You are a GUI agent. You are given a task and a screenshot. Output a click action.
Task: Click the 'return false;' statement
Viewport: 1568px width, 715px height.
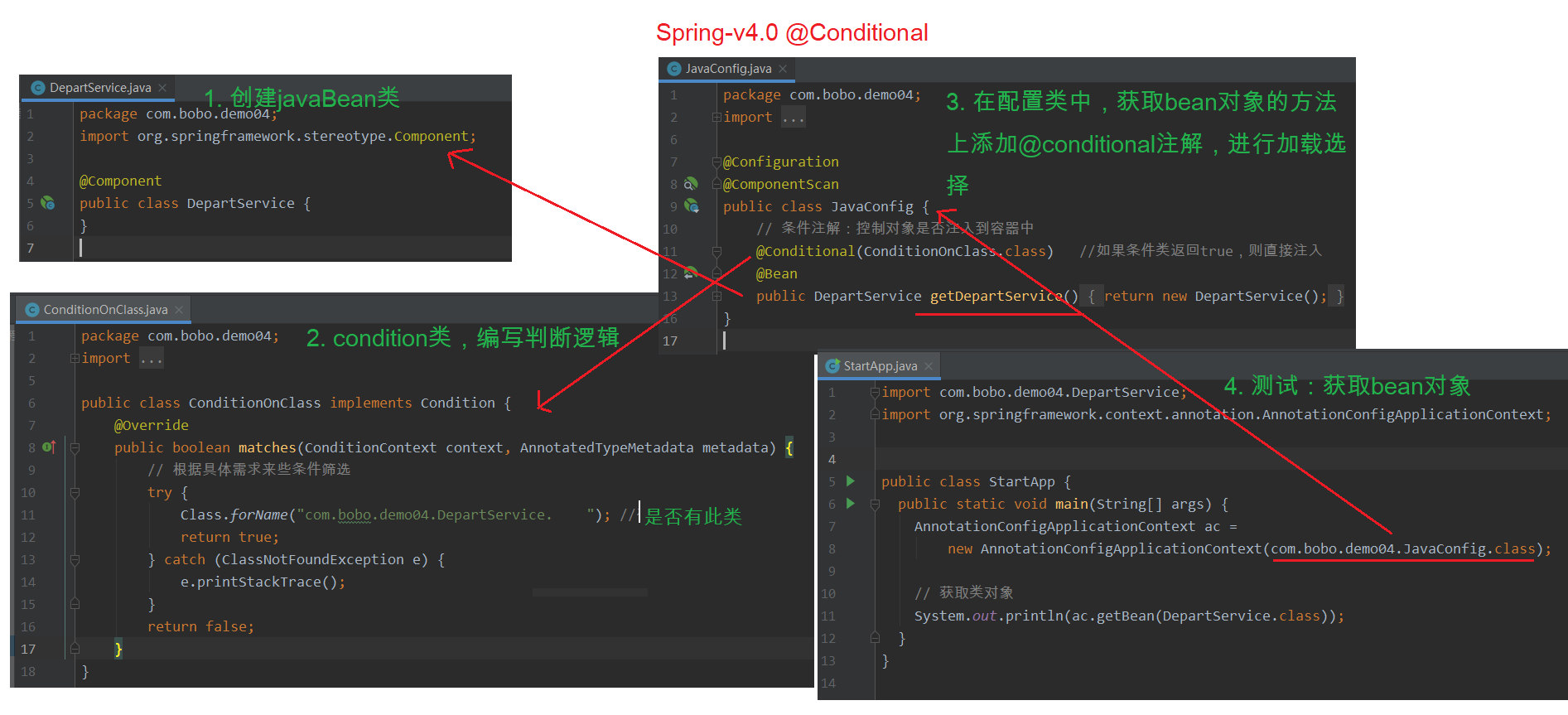point(200,626)
